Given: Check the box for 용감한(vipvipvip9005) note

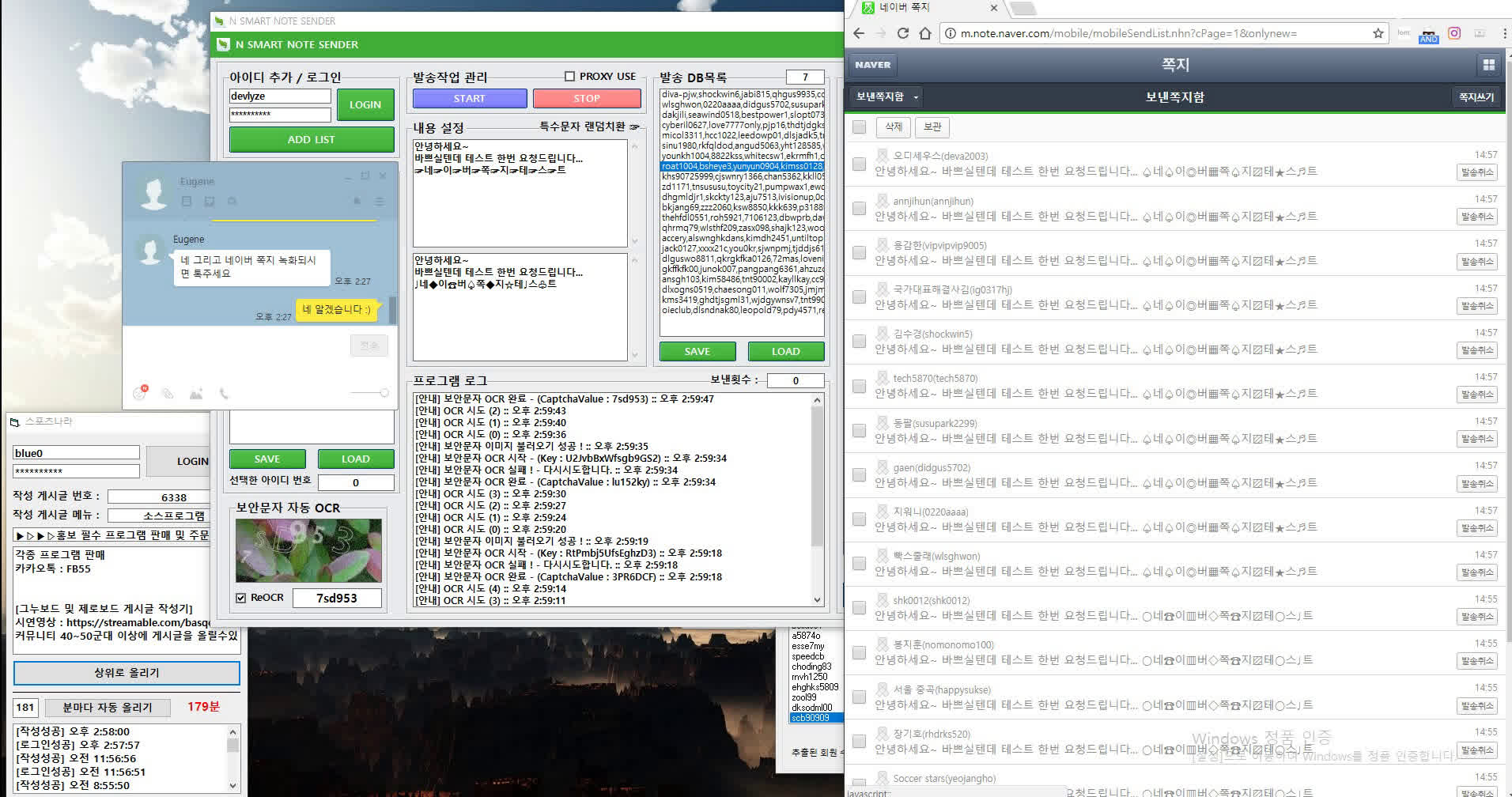Looking at the screenshot, I should [860, 252].
